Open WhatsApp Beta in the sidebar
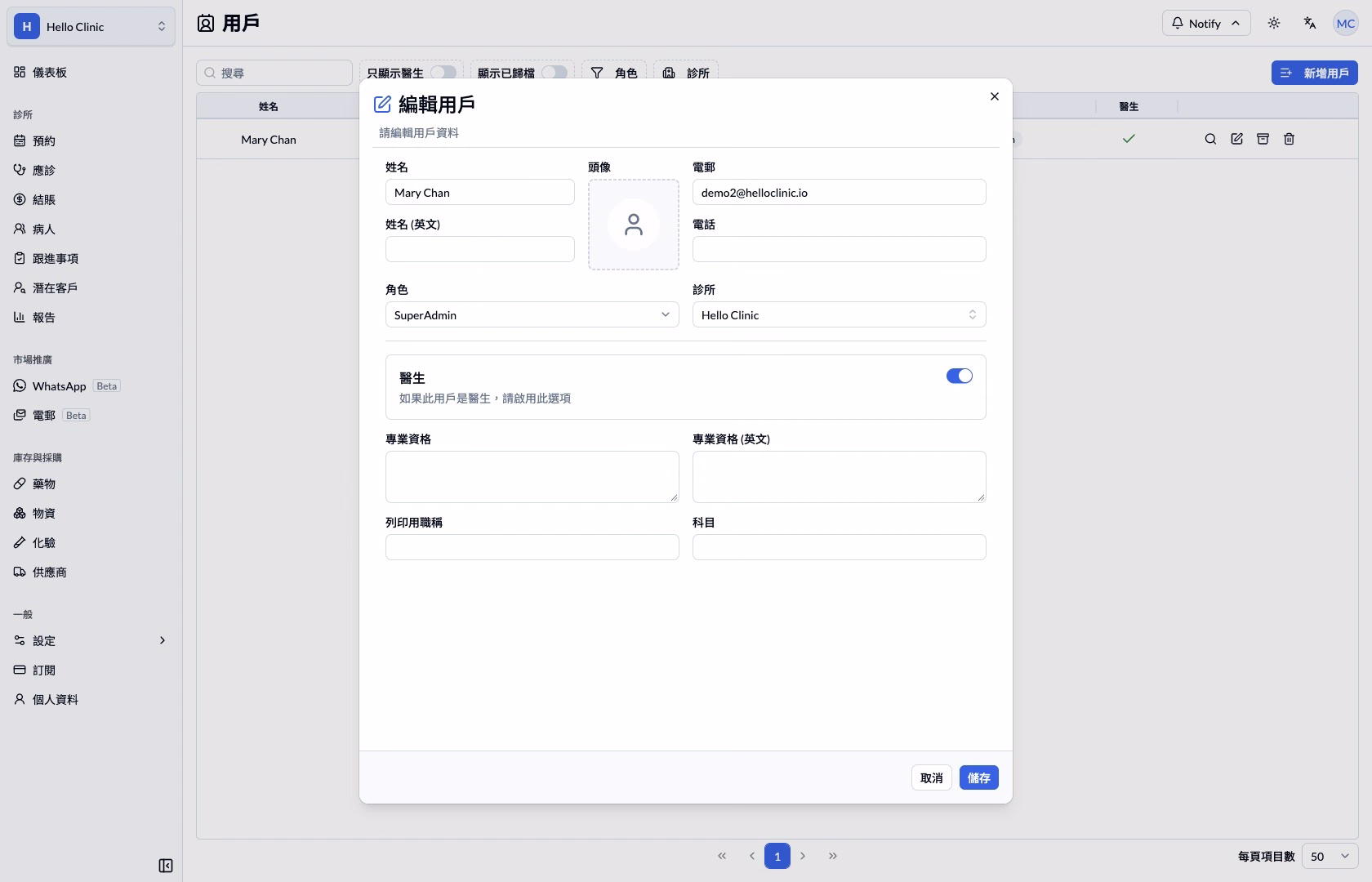 pos(91,385)
